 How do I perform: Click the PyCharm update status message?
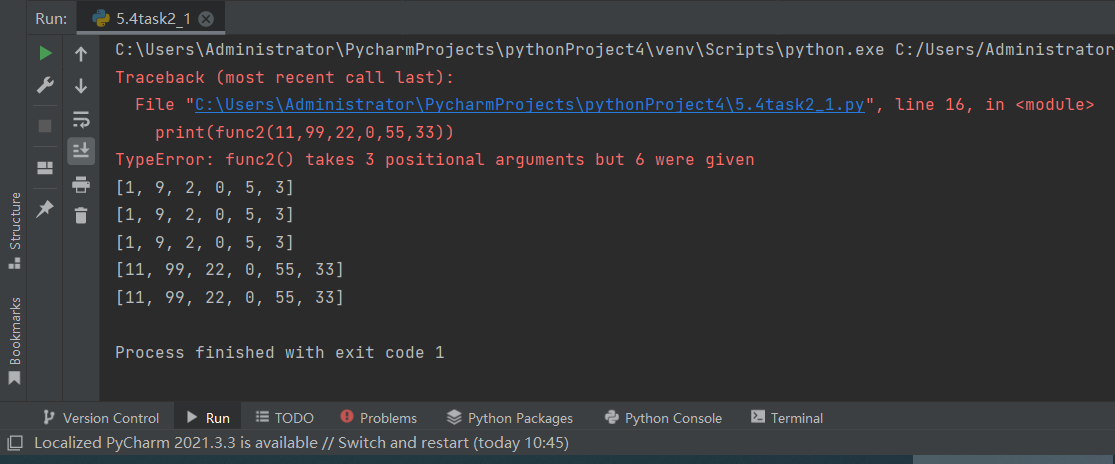pyautogui.click(x=301, y=442)
